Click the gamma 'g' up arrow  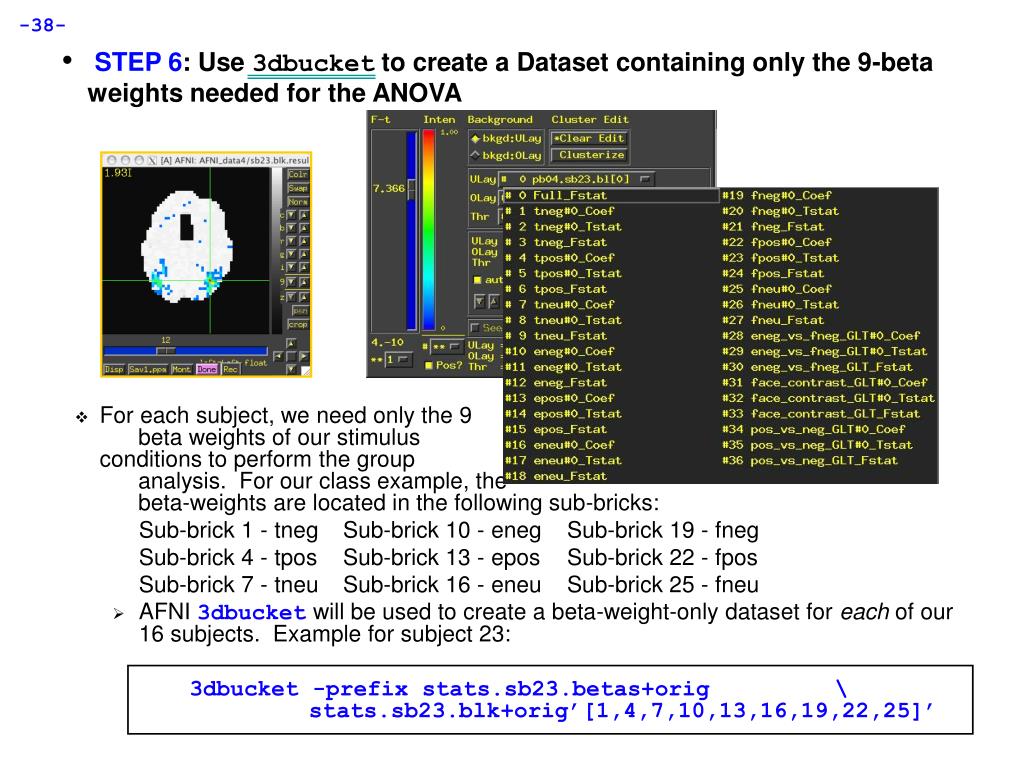pos(304,254)
